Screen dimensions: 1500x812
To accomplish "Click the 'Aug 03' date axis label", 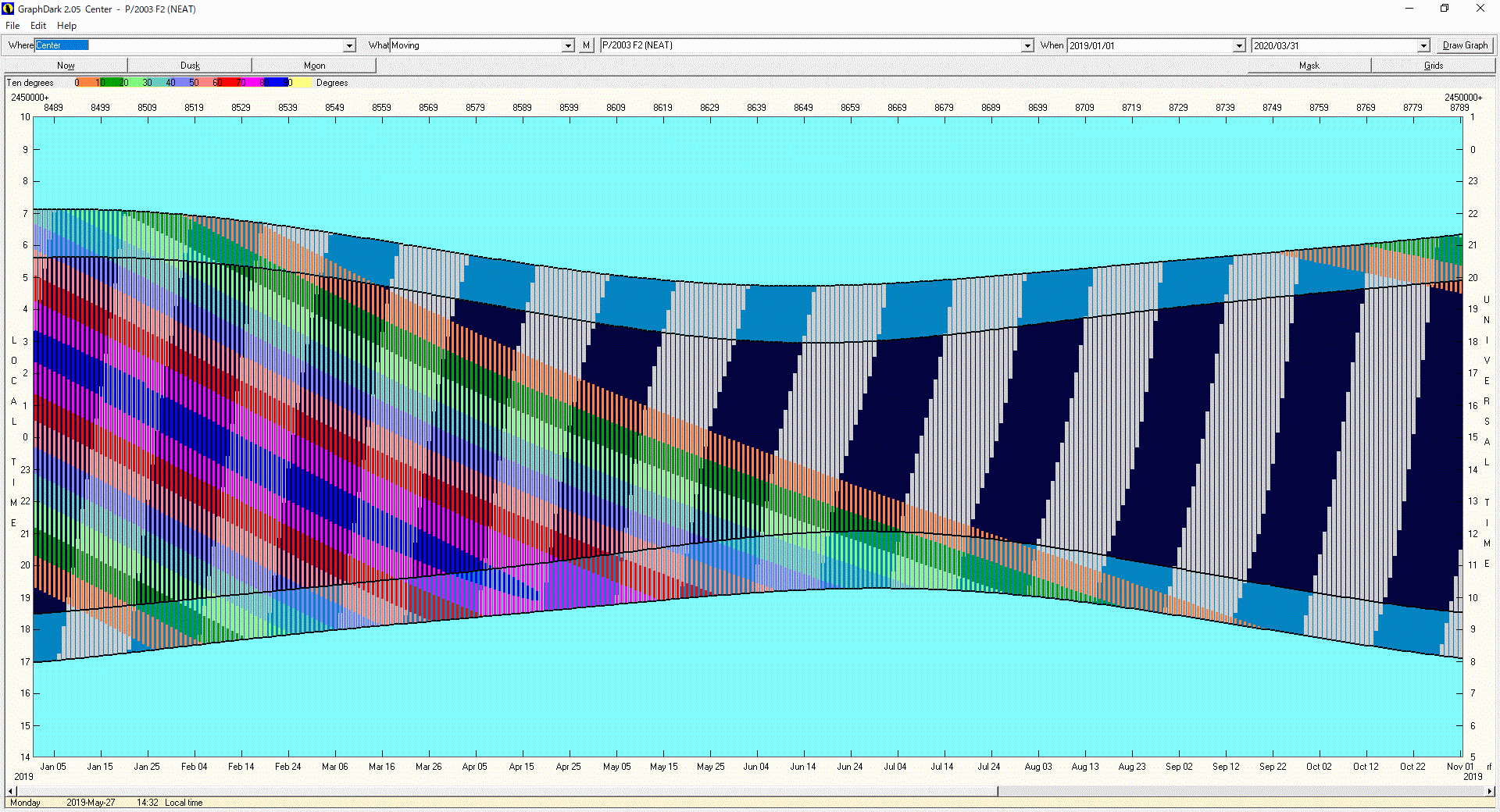I will 1038,767.
